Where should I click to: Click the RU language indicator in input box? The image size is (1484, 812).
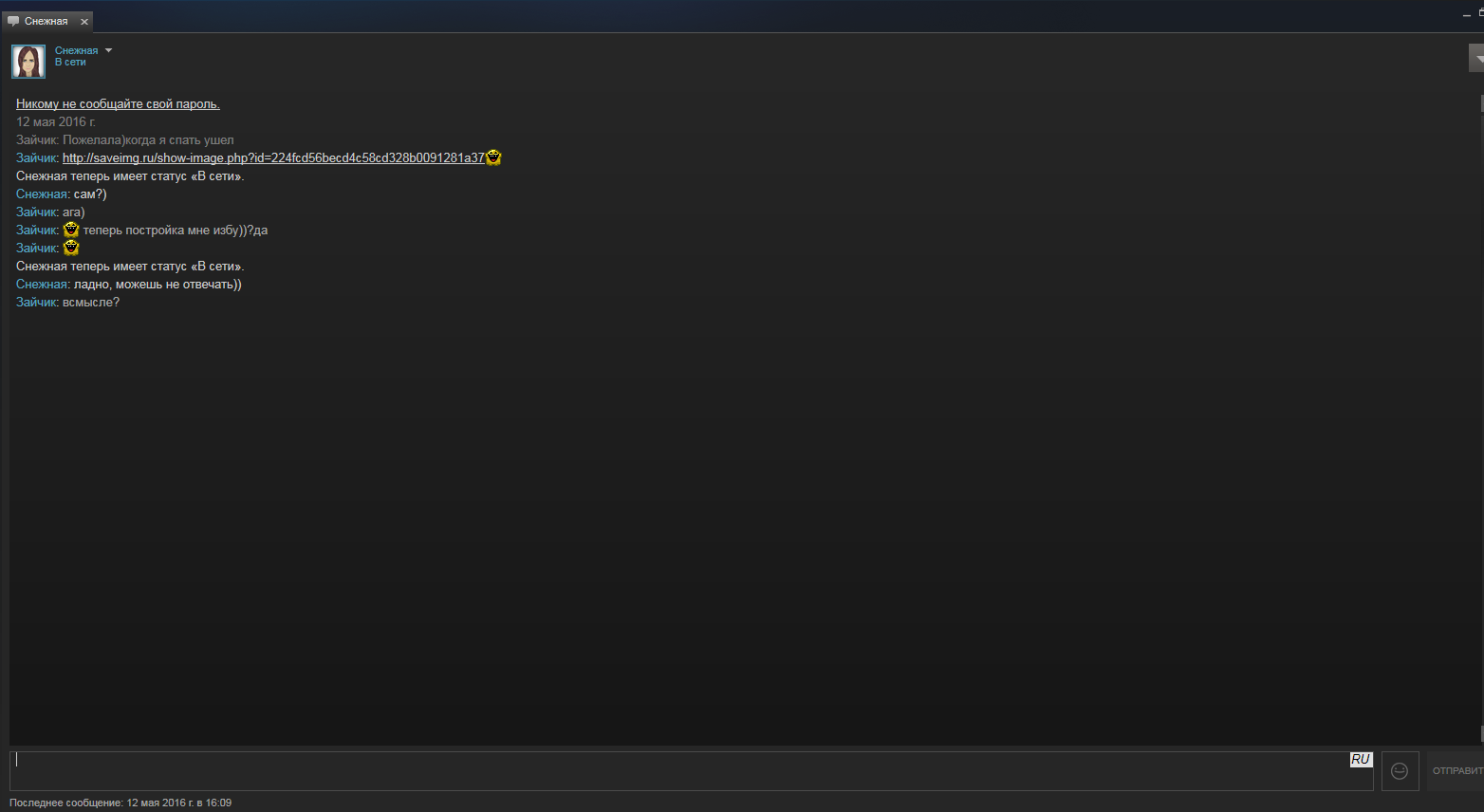[1361, 760]
